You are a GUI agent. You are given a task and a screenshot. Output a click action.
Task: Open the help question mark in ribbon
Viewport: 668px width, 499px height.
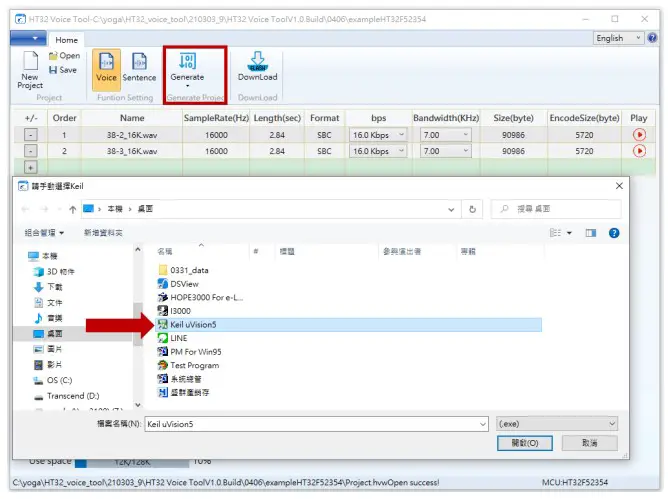point(652,38)
